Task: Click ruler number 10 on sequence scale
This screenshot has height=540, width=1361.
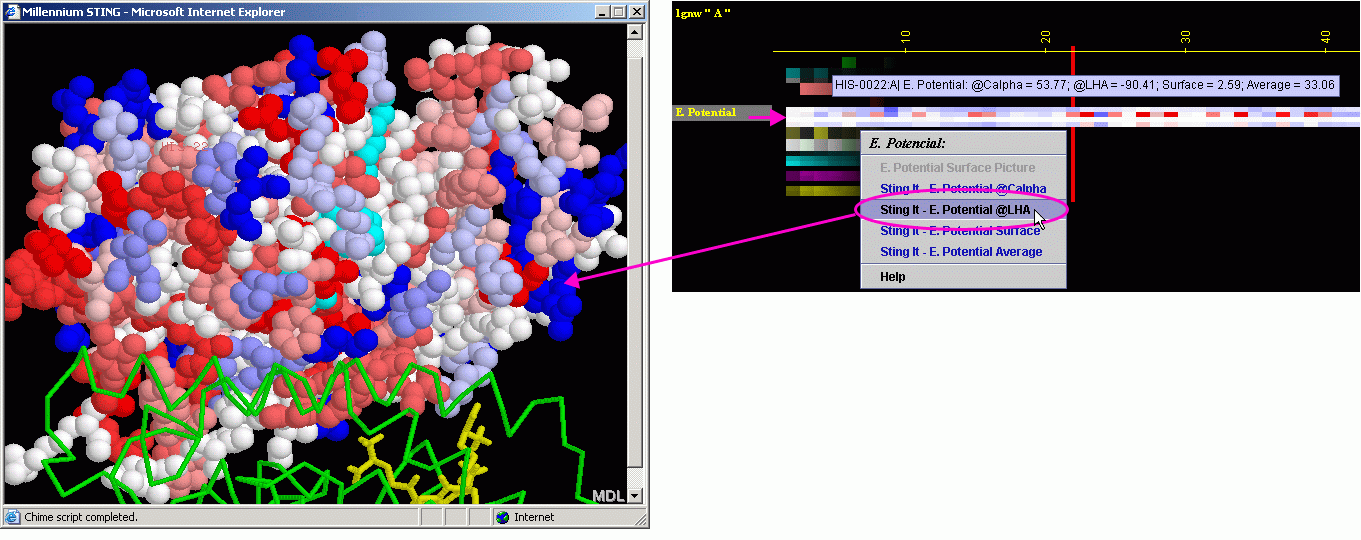Action: 905,39
